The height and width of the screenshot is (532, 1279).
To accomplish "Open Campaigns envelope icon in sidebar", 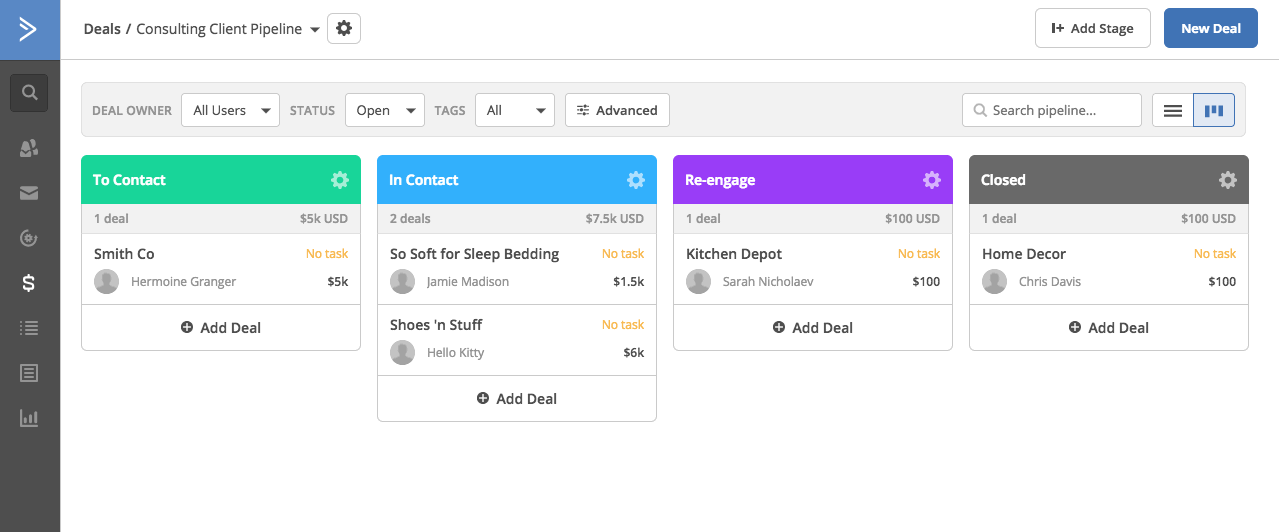I will tap(29, 193).
